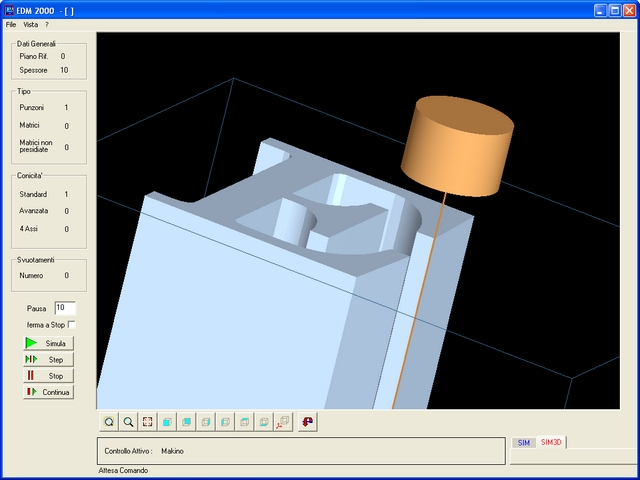Open the ? help menu
The height and width of the screenshot is (480, 640).
tap(47, 24)
